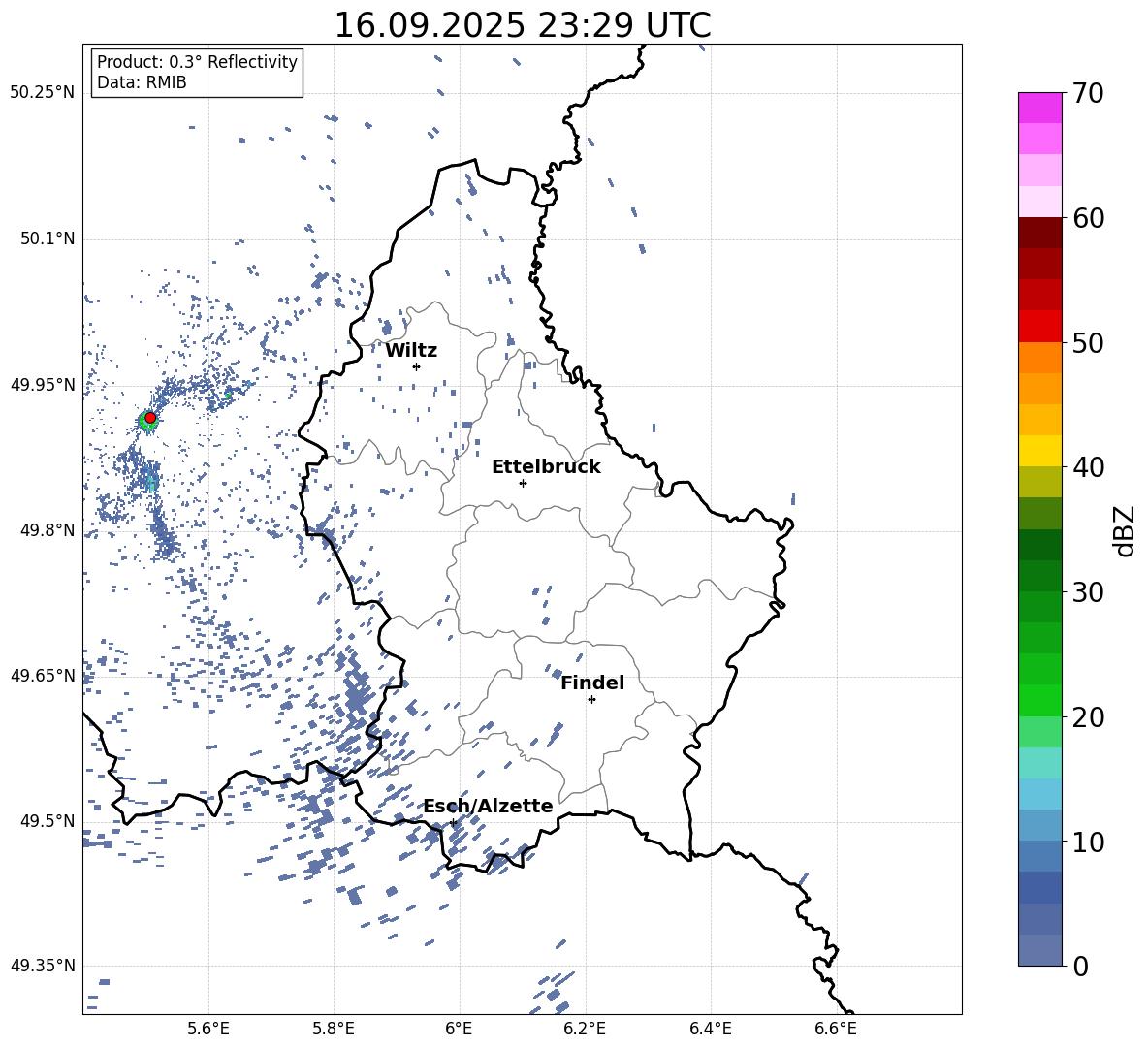Click the 50 tick on the colorbar
The image size is (1148, 1048).
pyautogui.click(x=1088, y=342)
